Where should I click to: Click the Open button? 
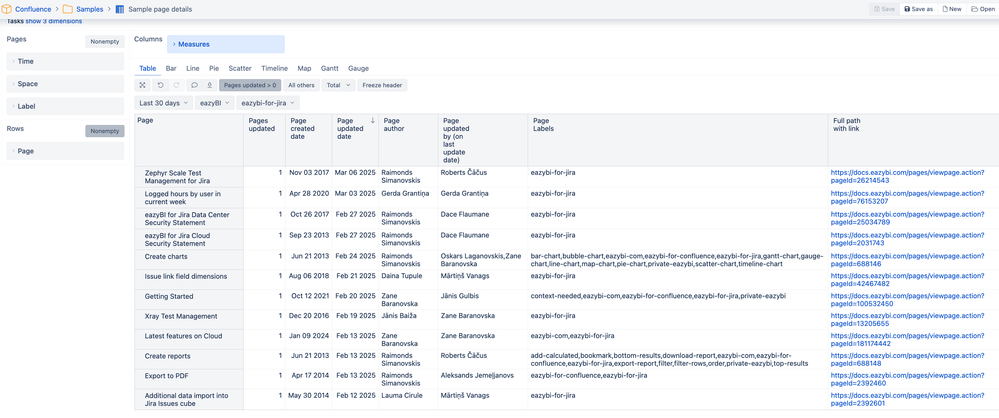[983, 10]
